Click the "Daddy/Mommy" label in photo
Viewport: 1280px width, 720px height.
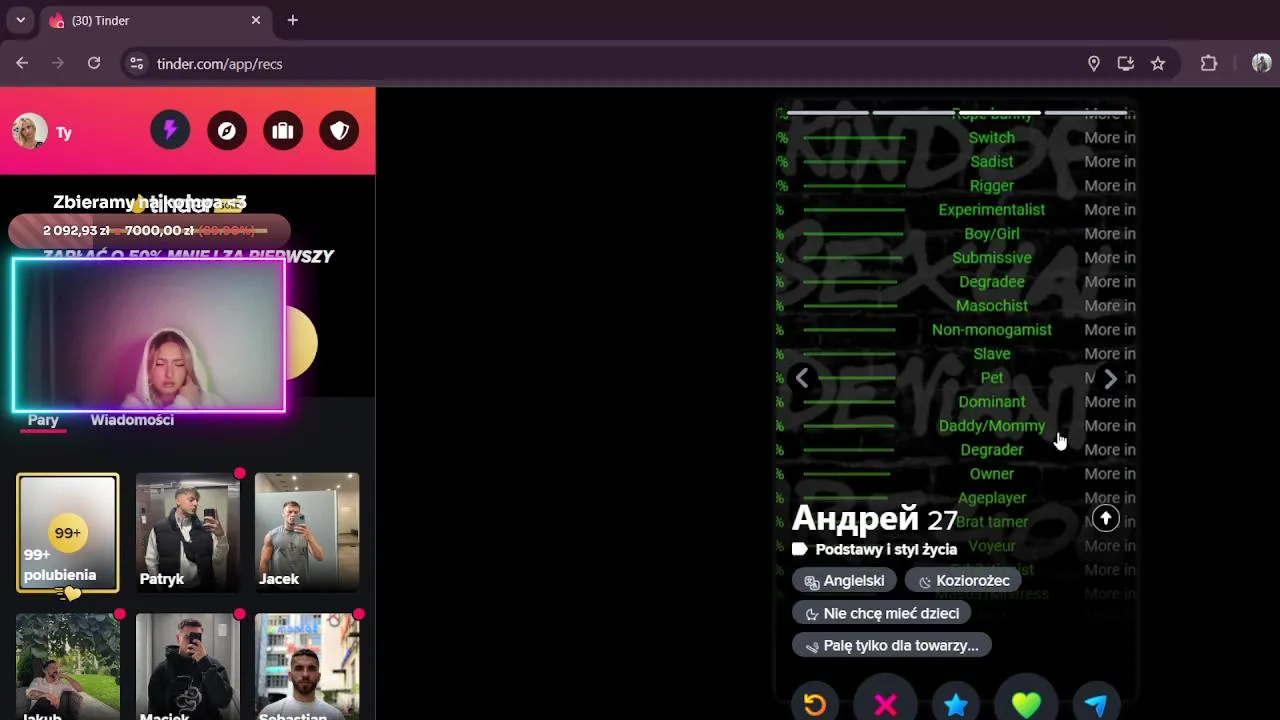991,426
